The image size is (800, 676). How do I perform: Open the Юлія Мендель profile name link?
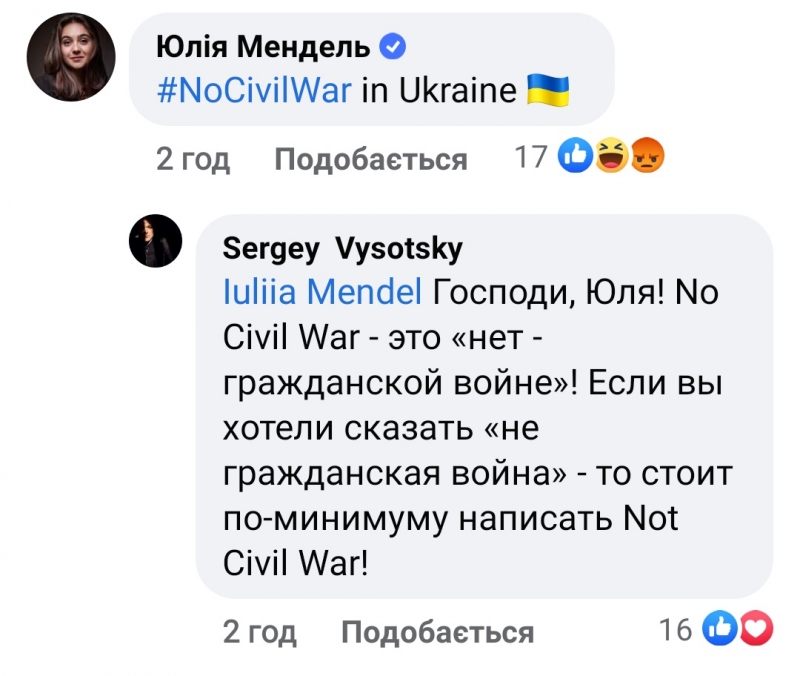coord(264,47)
